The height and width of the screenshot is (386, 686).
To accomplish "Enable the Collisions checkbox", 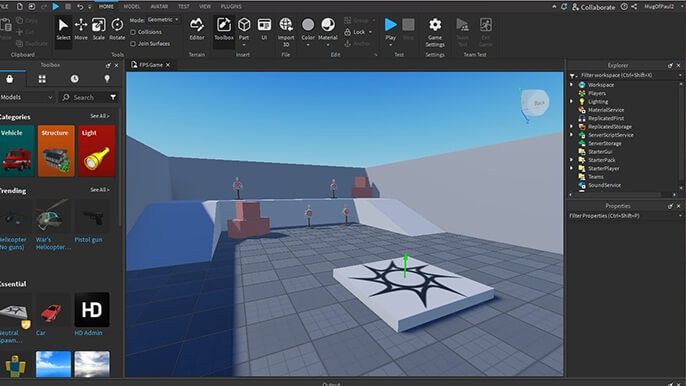I will tap(133, 32).
